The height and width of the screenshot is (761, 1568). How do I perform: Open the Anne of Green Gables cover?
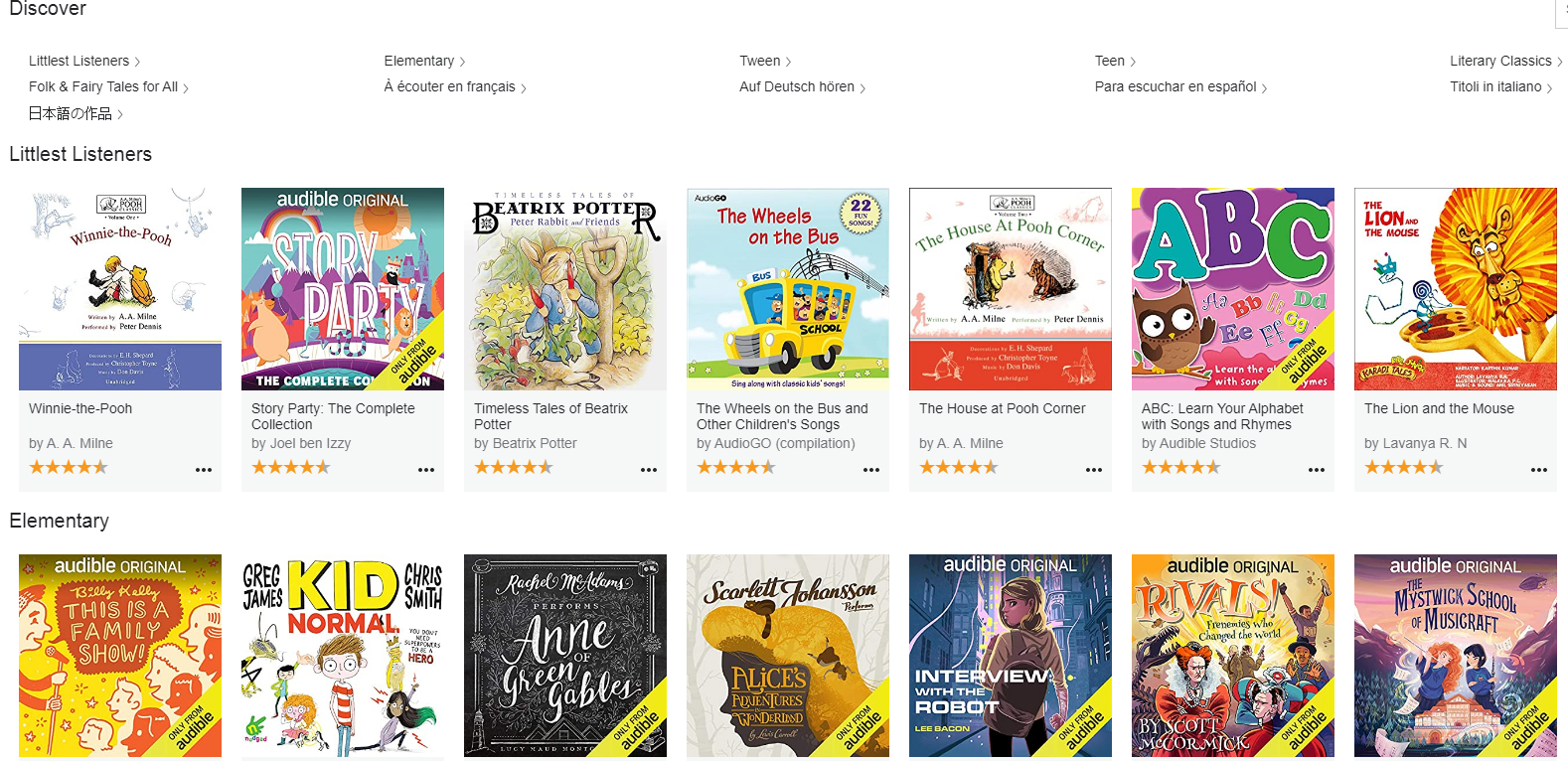coord(565,656)
